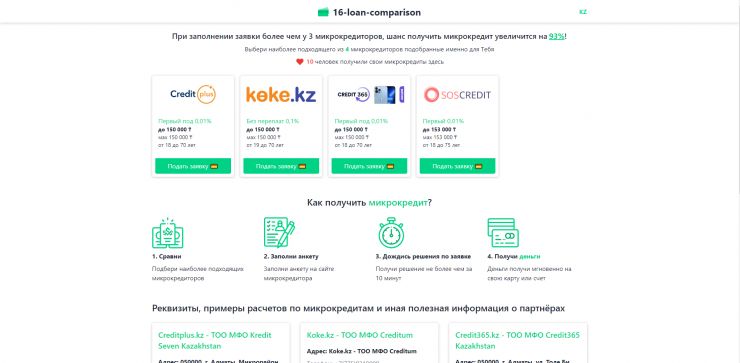Switch language with the KZ link

[x=583, y=12]
